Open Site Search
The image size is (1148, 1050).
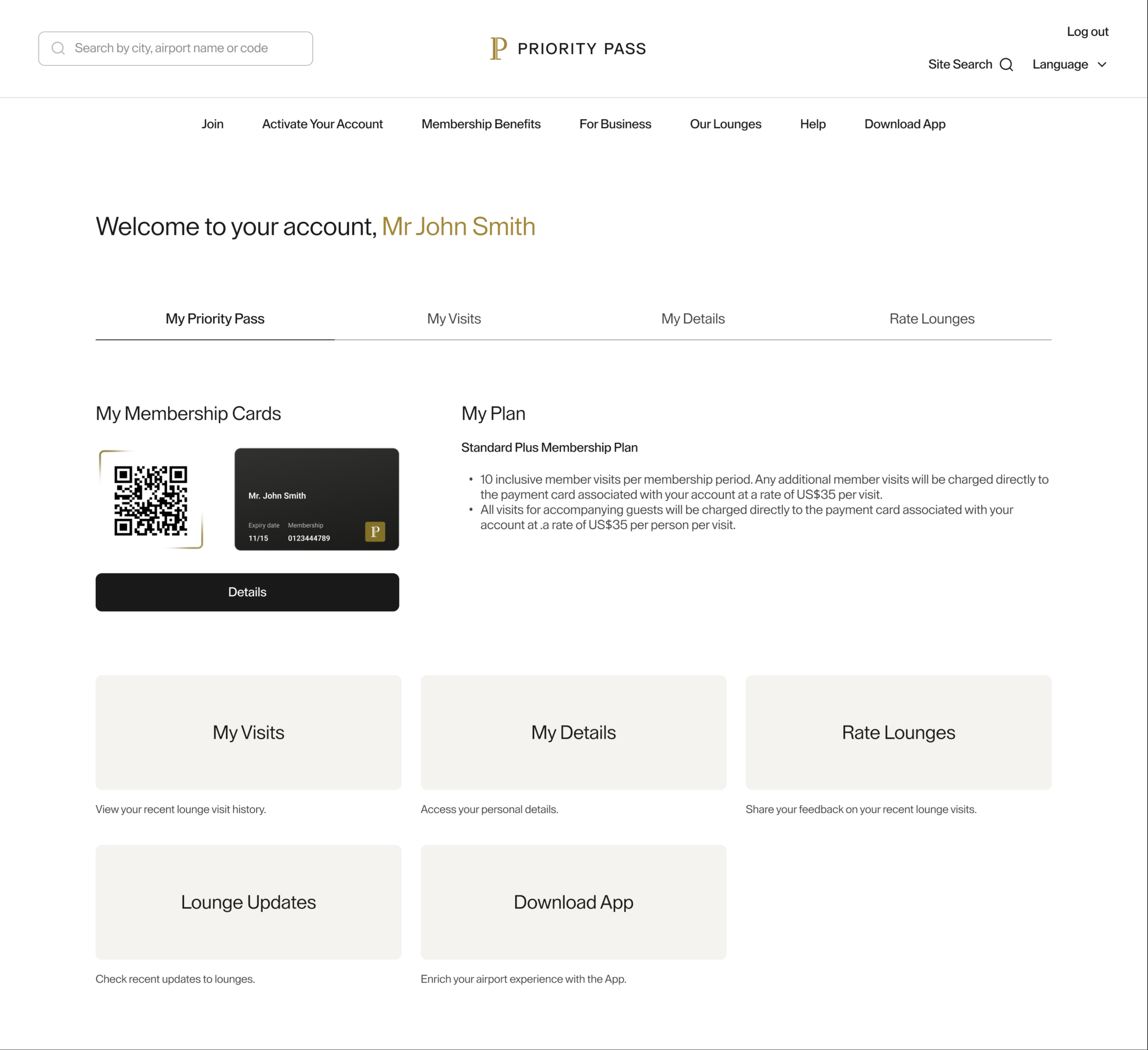click(x=970, y=65)
